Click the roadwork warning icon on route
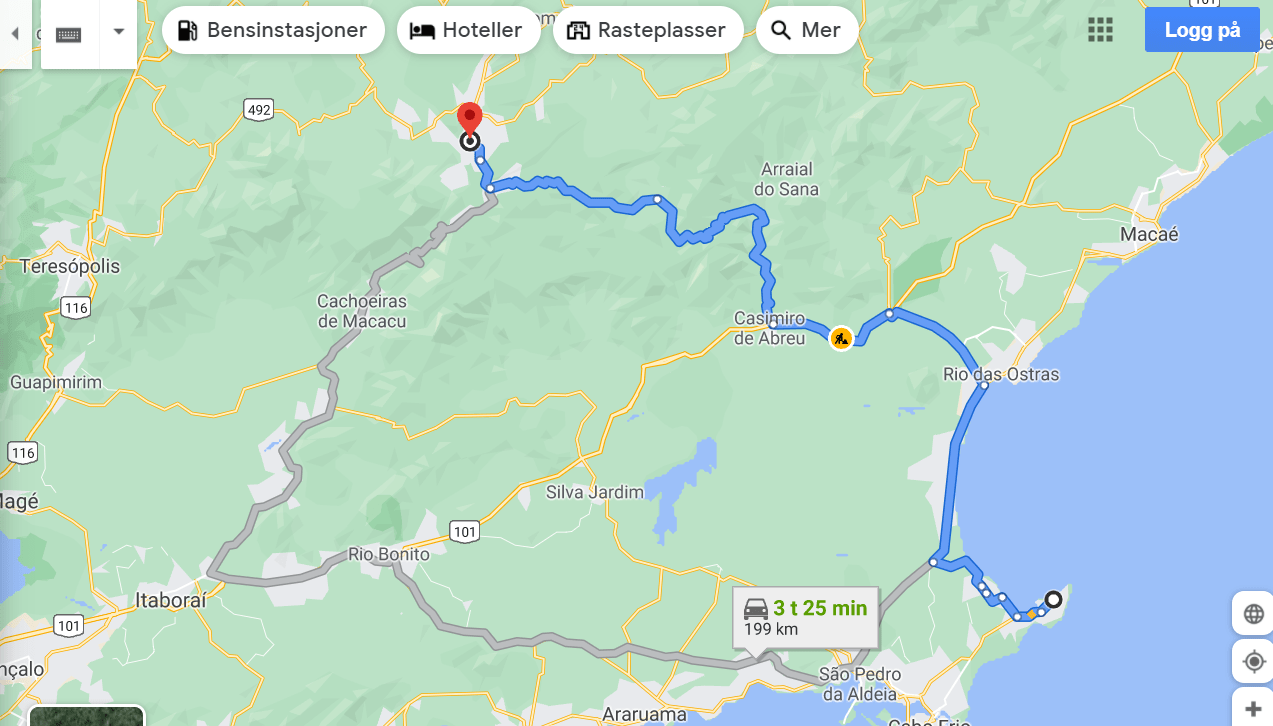 (841, 339)
